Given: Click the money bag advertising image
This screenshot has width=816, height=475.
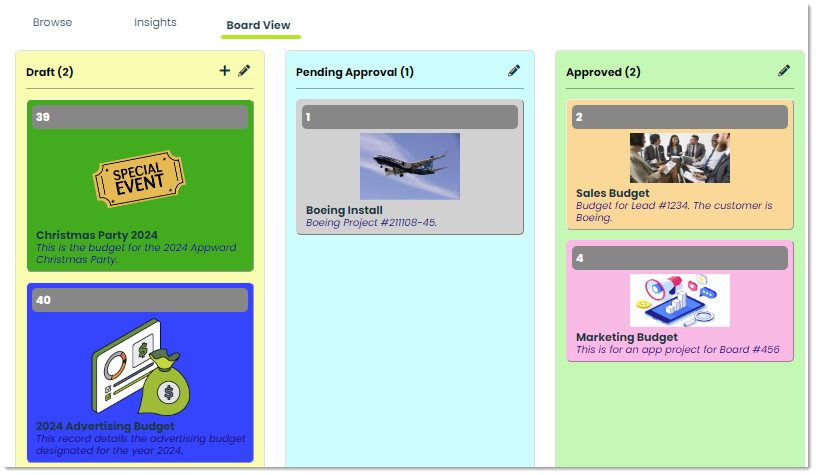Looking at the screenshot, I should 141,367.
